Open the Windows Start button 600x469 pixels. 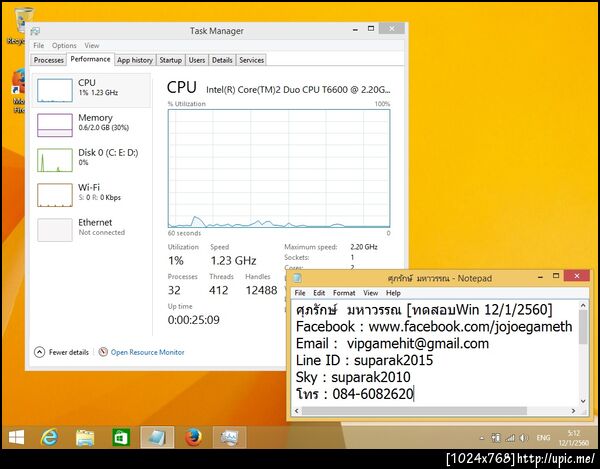[x=16, y=437]
